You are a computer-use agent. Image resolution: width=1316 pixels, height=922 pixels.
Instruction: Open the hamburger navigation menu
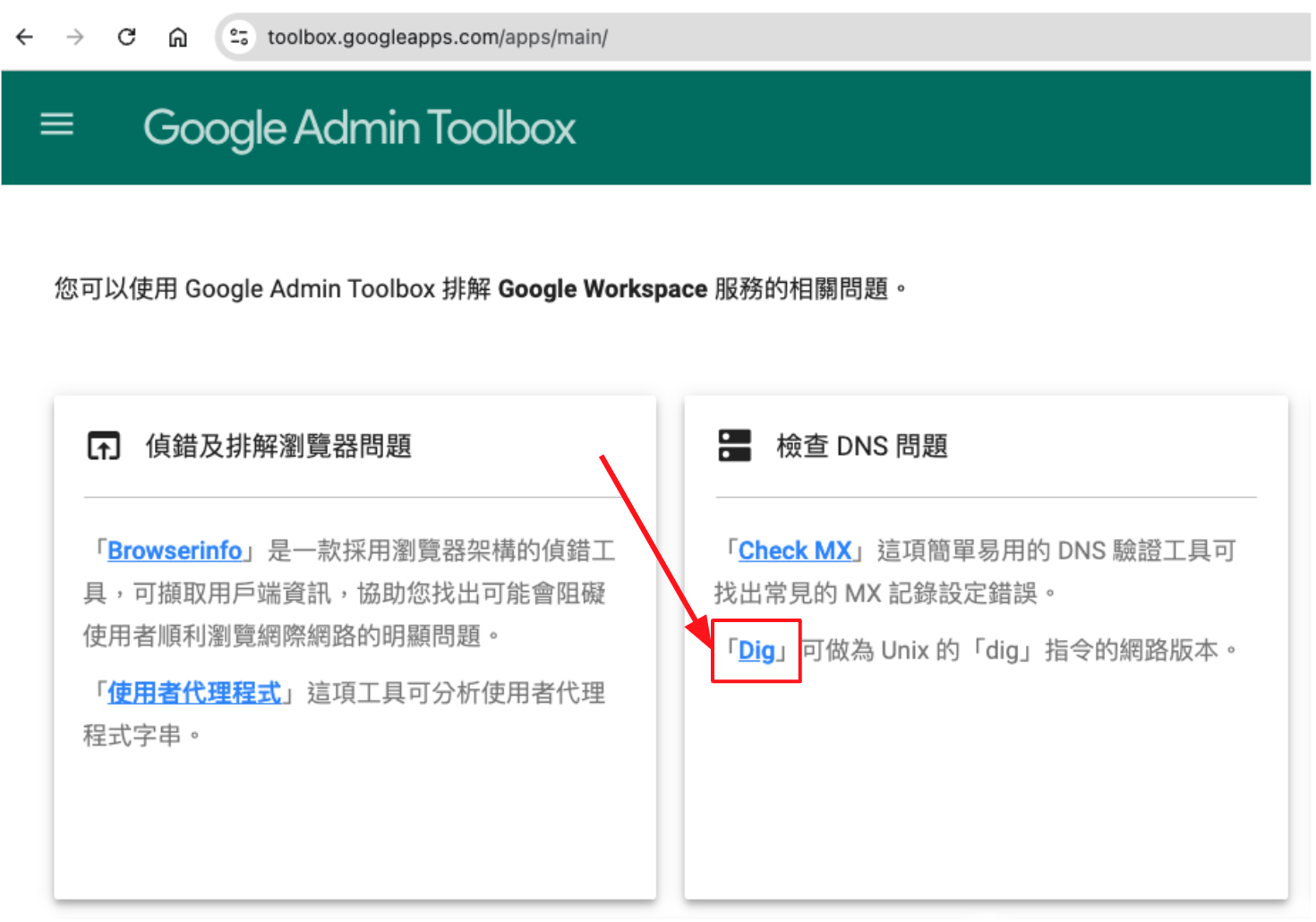(x=57, y=124)
